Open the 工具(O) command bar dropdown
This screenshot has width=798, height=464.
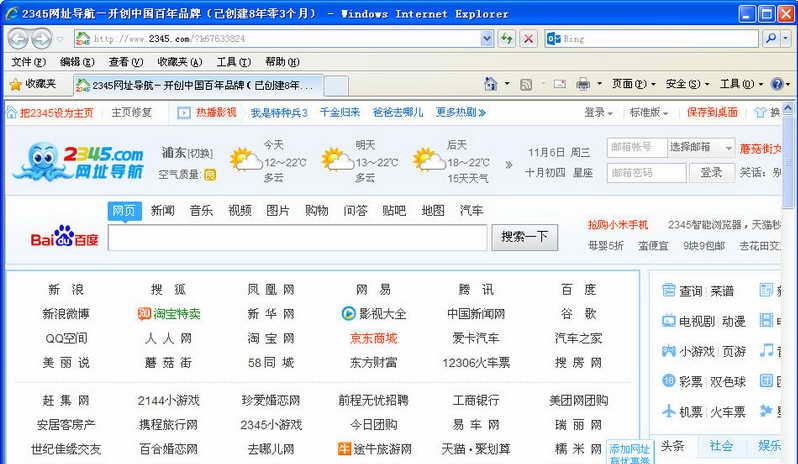(x=741, y=84)
